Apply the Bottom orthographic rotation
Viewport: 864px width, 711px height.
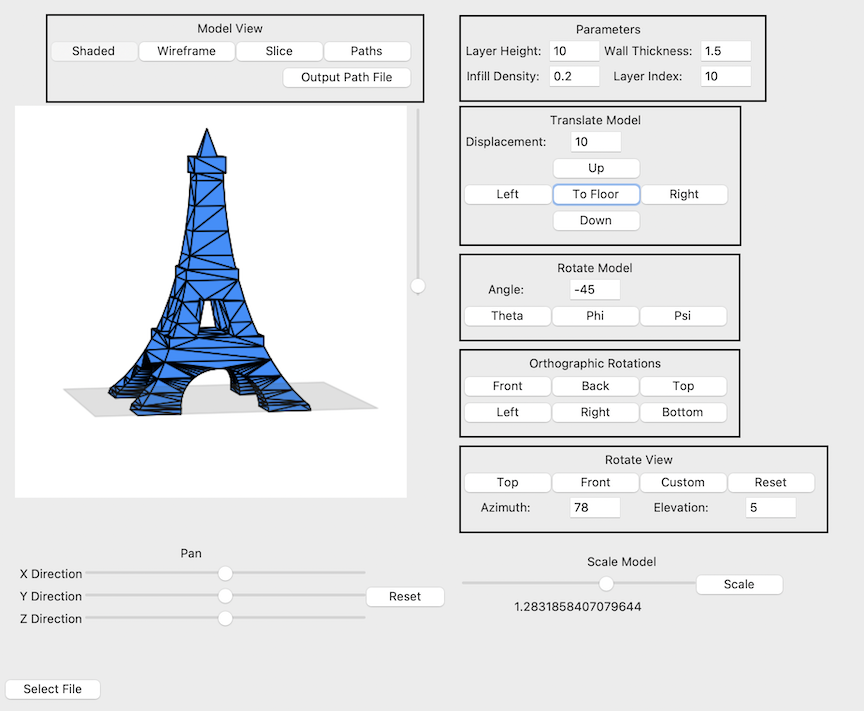(683, 412)
